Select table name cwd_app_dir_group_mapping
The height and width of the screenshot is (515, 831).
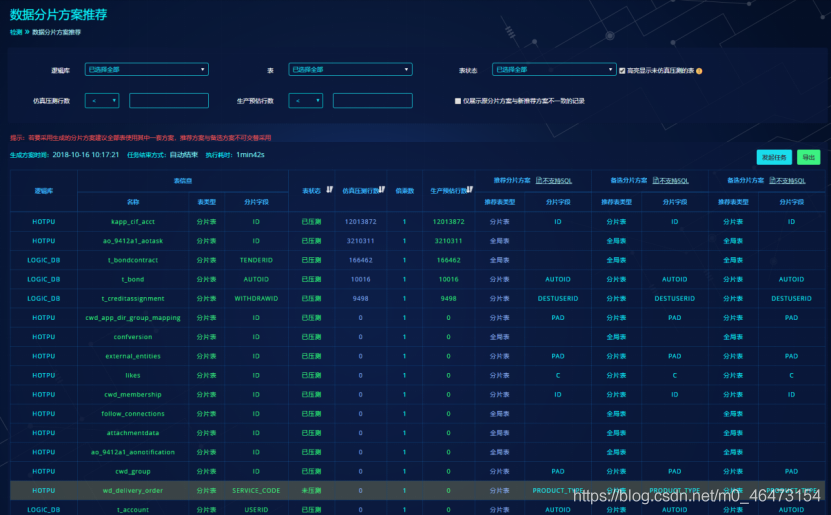[133, 317]
